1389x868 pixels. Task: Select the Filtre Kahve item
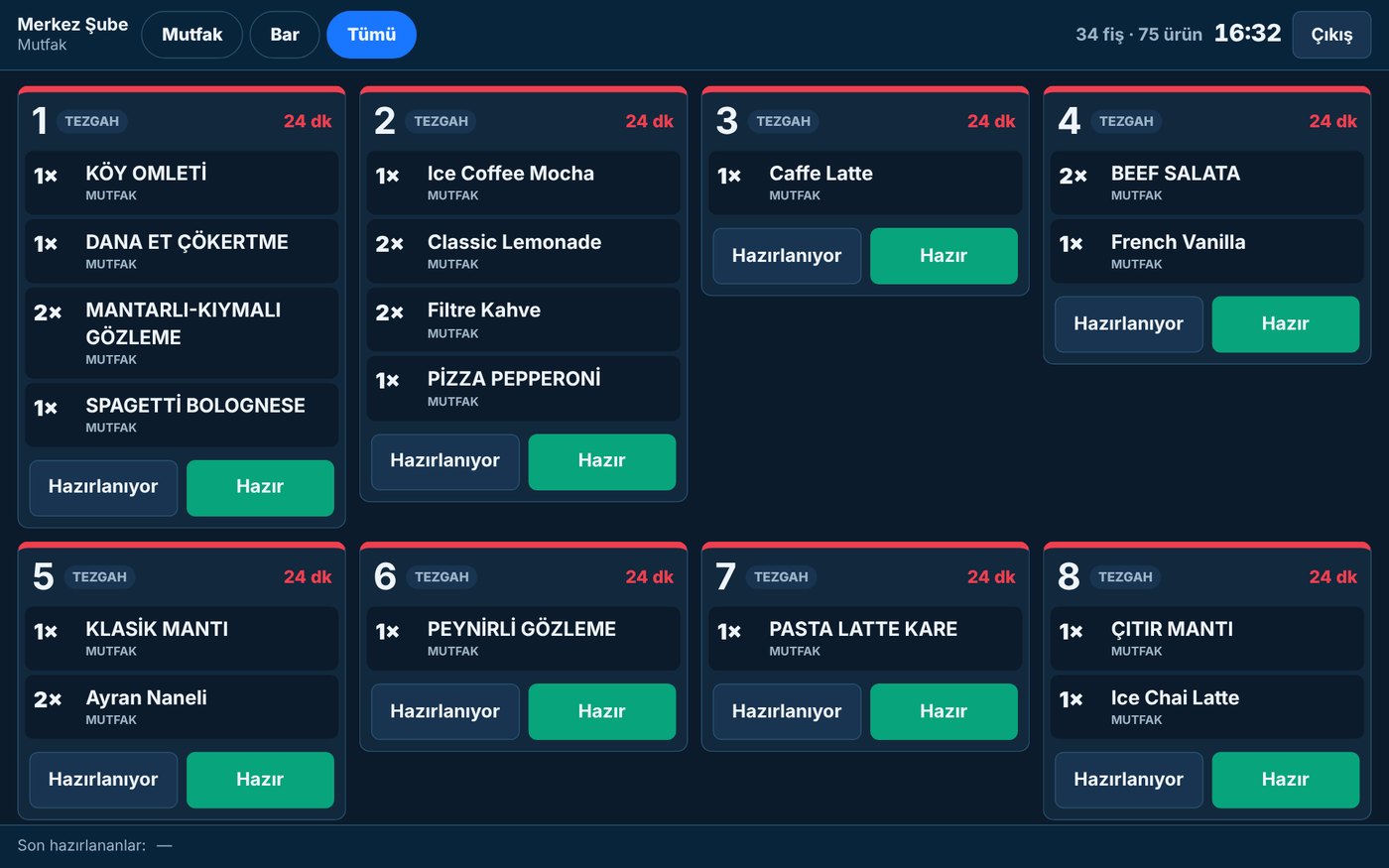524,319
